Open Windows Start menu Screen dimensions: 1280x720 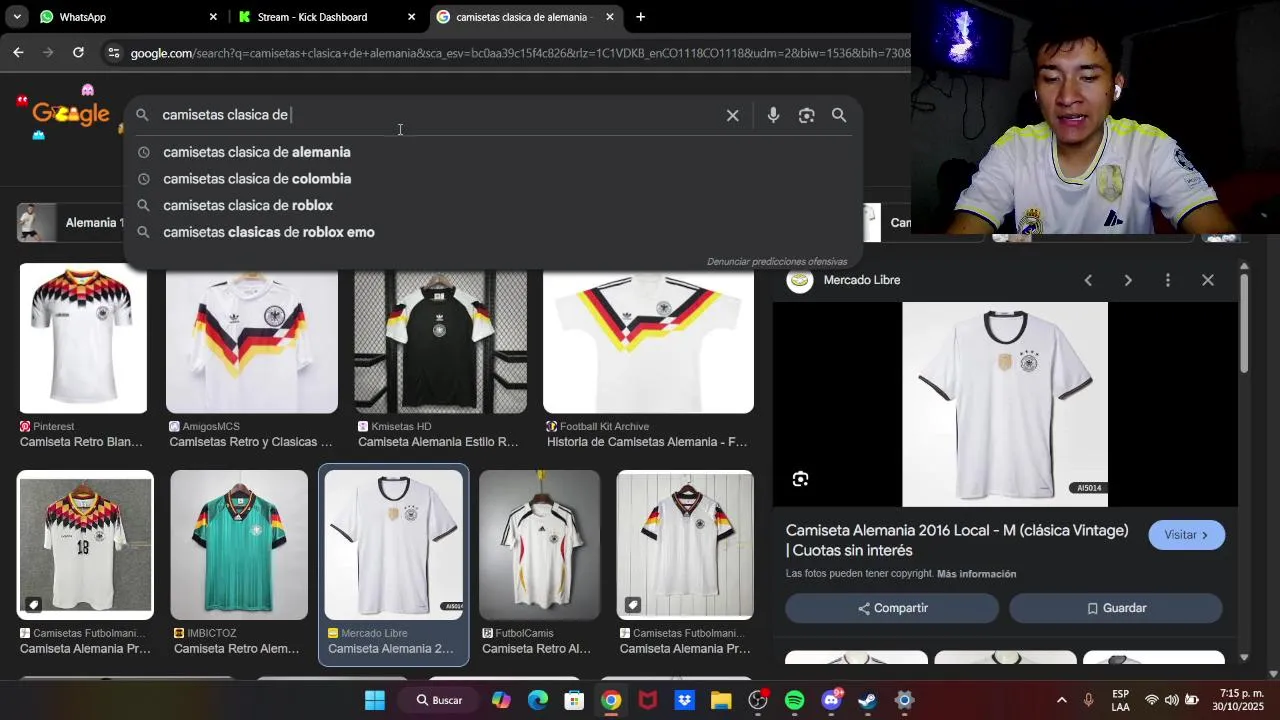tap(374, 700)
